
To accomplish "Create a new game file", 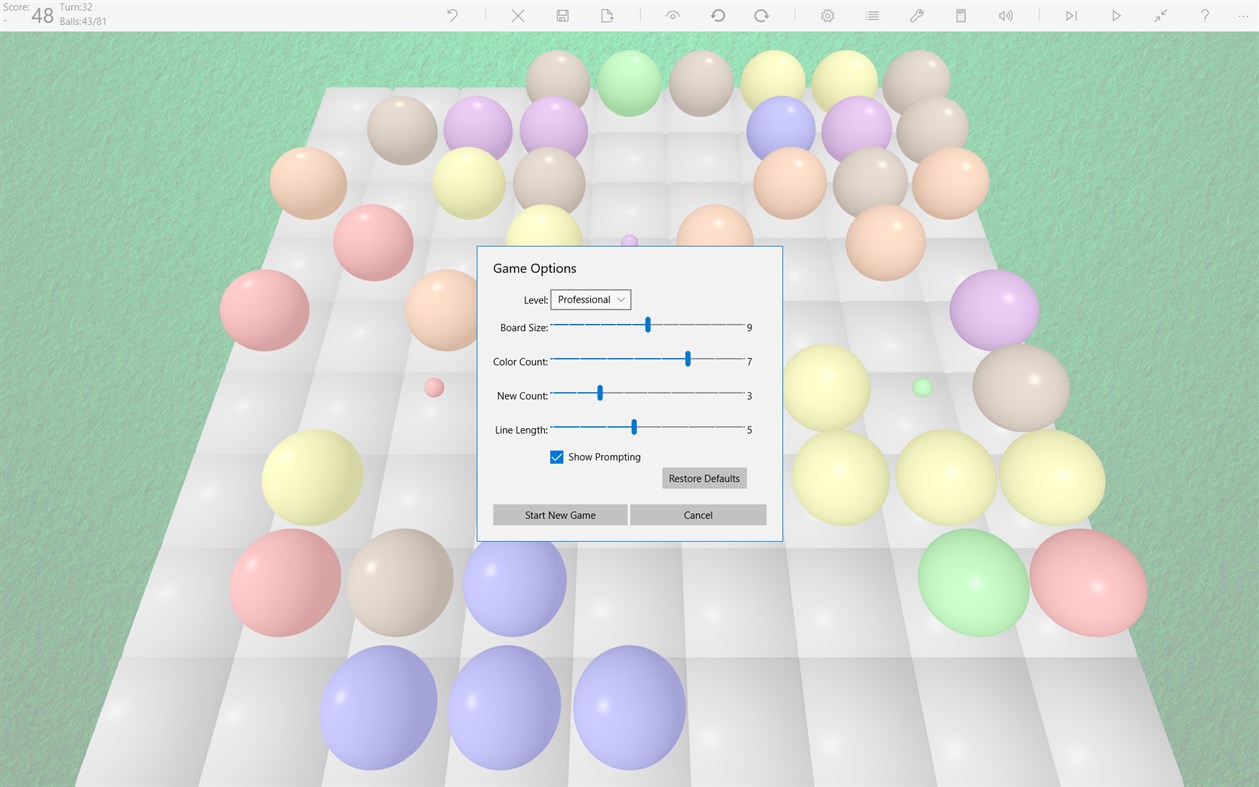I will click(607, 15).
